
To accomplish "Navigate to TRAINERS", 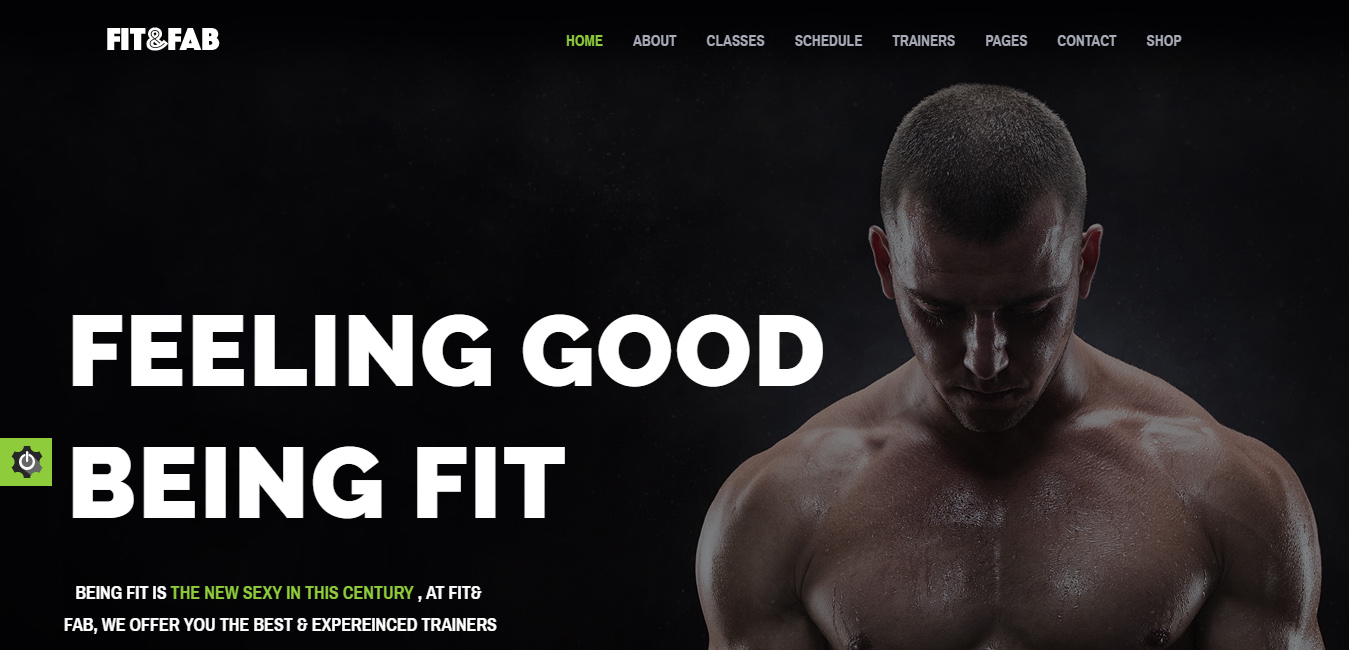I will coord(923,41).
